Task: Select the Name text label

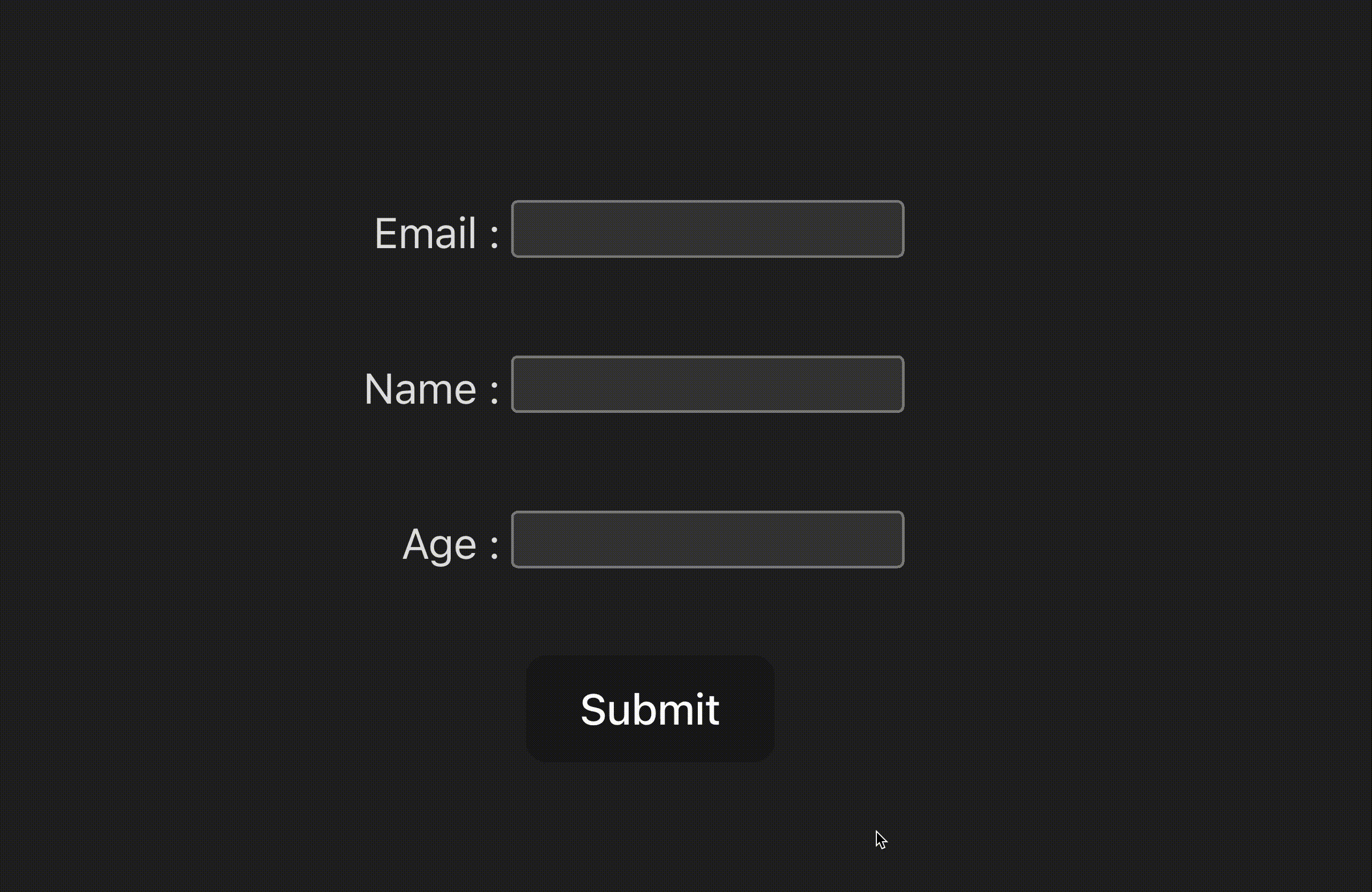Action: click(431, 388)
